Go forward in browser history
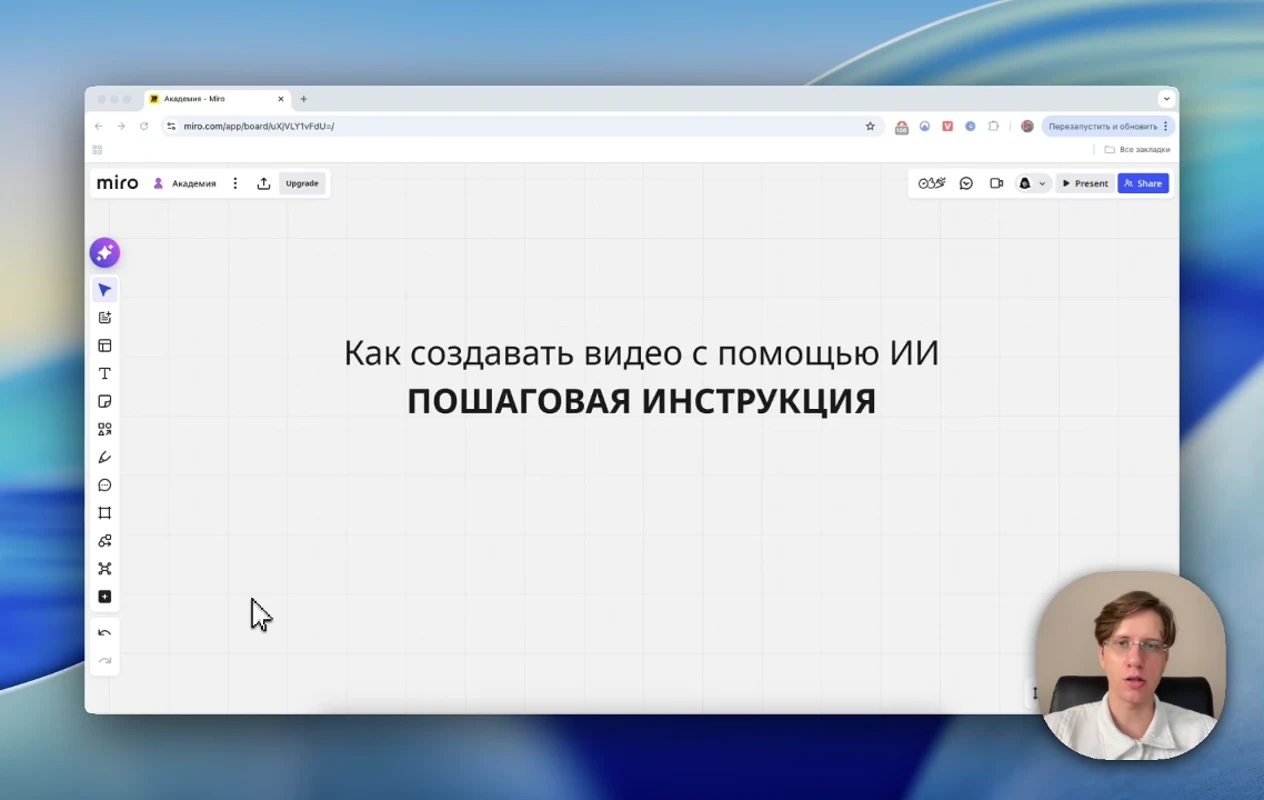Screen dimensions: 1264x800 (121, 126)
